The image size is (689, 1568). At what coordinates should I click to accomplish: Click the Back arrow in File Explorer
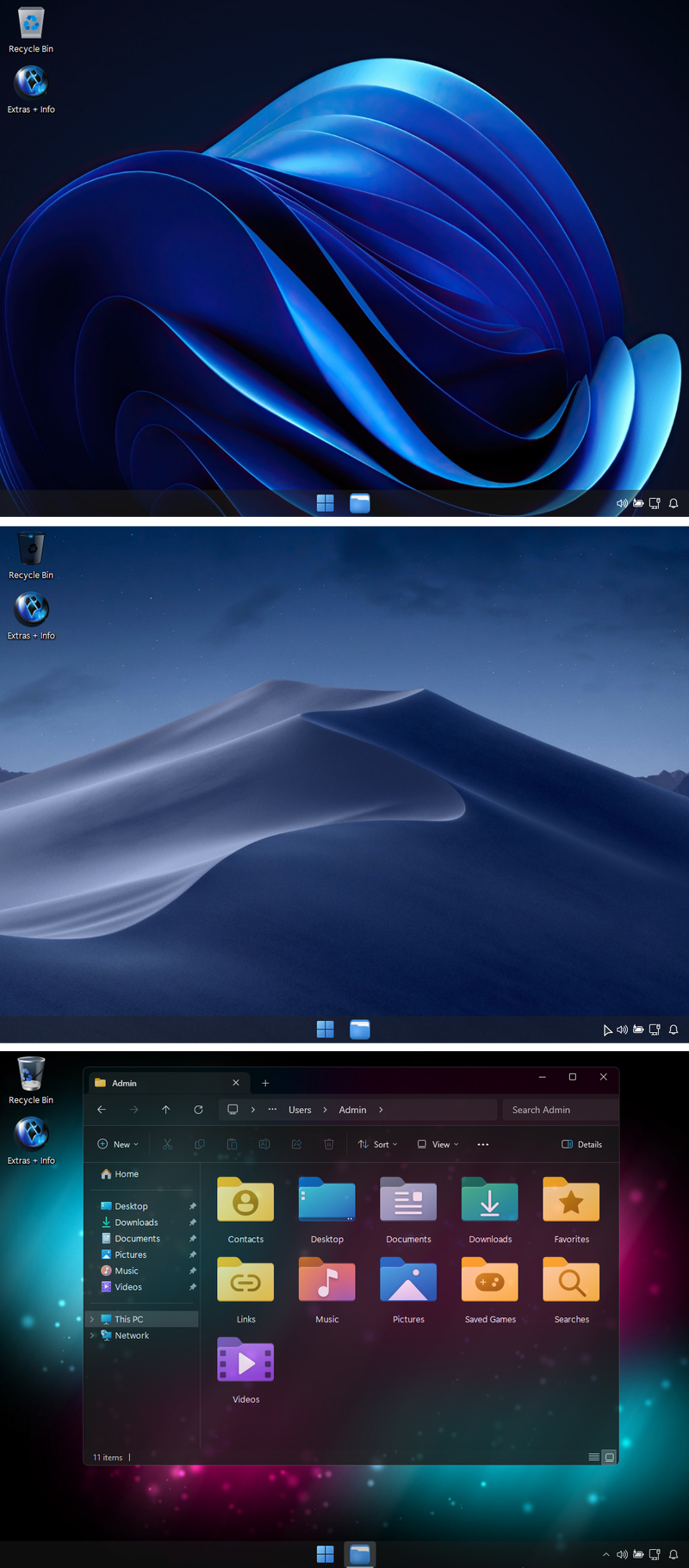tap(102, 1110)
